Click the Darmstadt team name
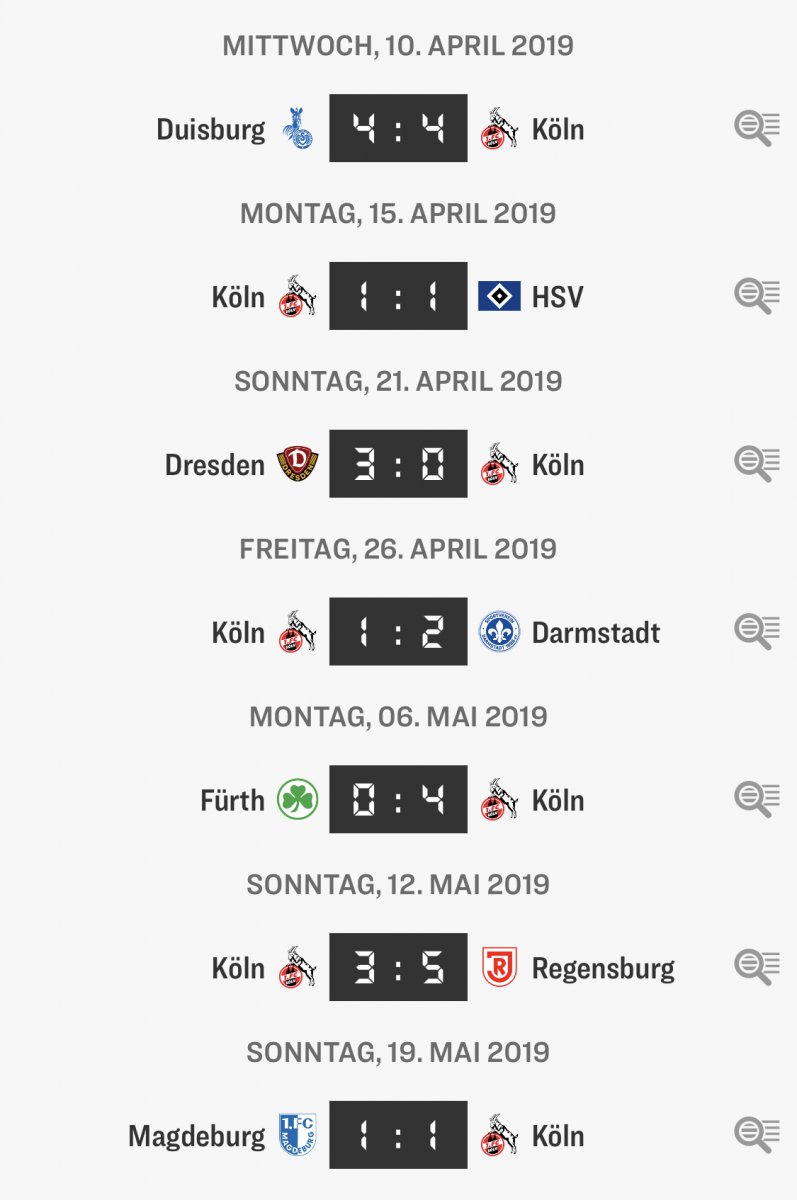This screenshot has height=1200, width=797. click(x=596, y=633)
